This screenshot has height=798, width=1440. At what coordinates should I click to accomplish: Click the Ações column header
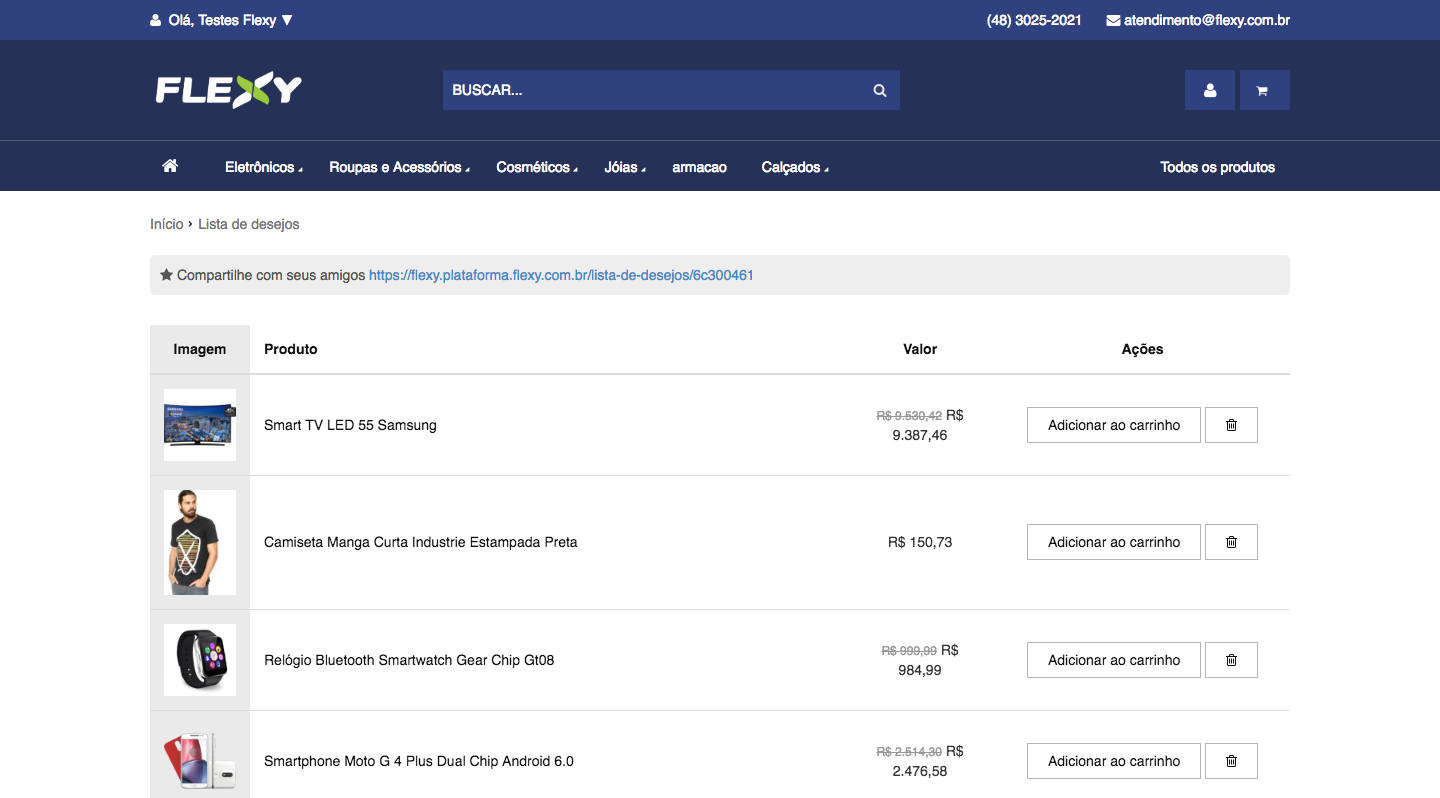(x=1143, y=349)
